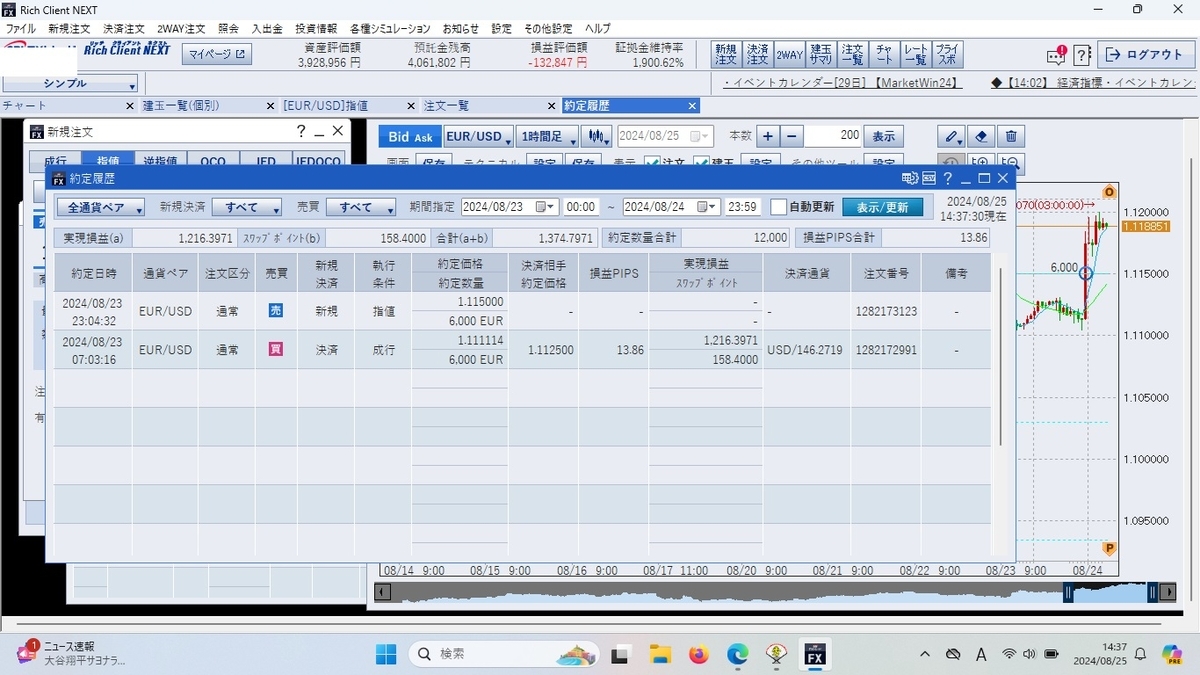Open the 各種シミュレーション menu
The height and width of the screenshot is (675, 1200).
pos(390,29)
